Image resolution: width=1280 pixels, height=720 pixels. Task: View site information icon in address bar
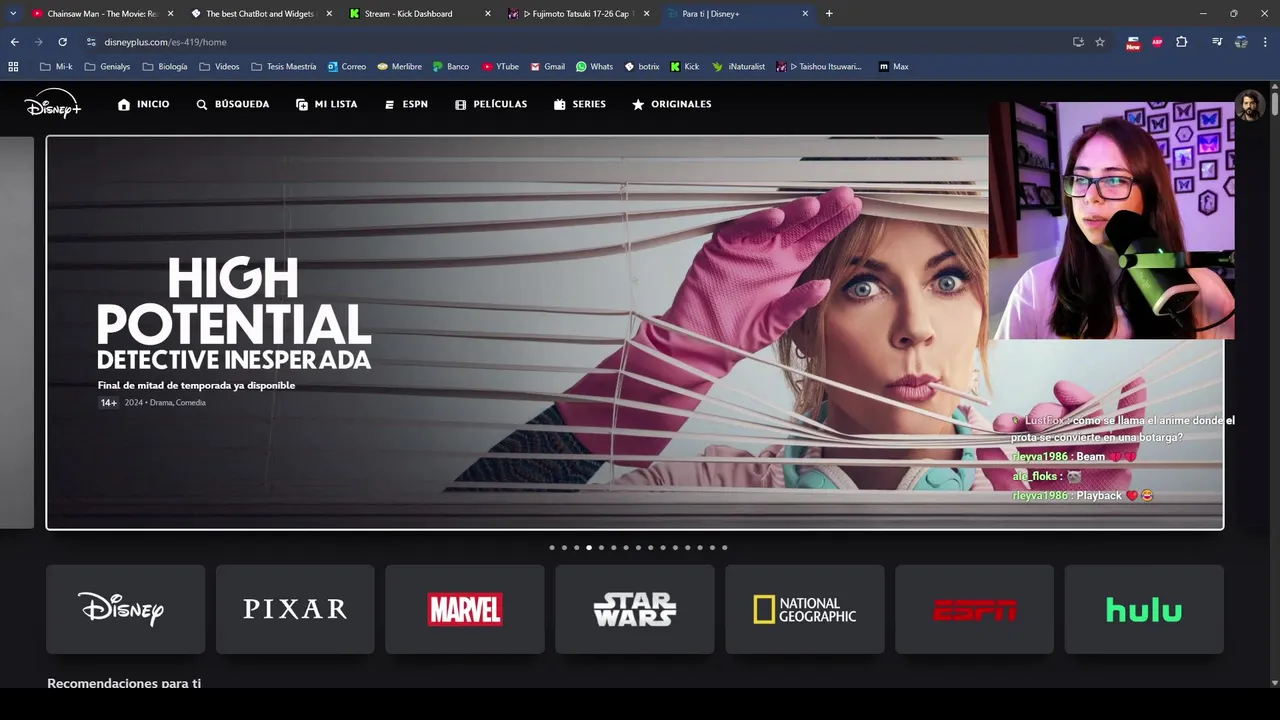pos(91,42)
